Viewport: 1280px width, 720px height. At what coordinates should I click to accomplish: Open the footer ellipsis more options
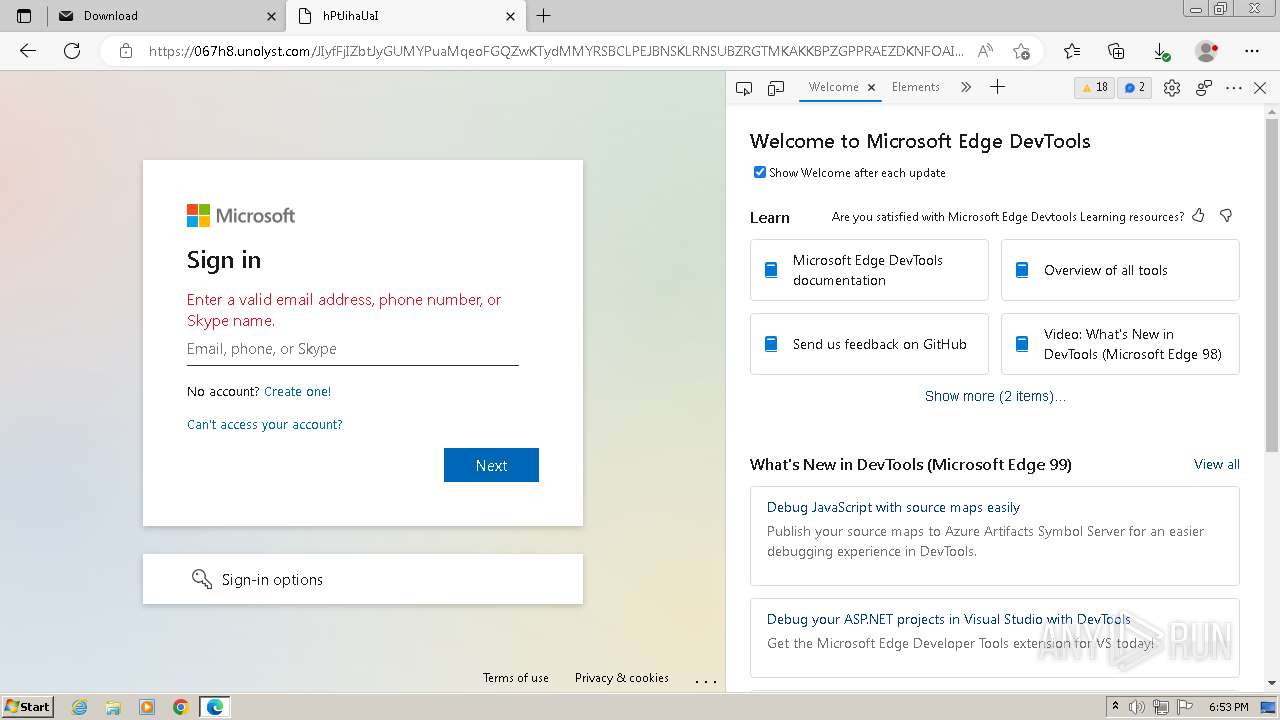pos(706,680)
